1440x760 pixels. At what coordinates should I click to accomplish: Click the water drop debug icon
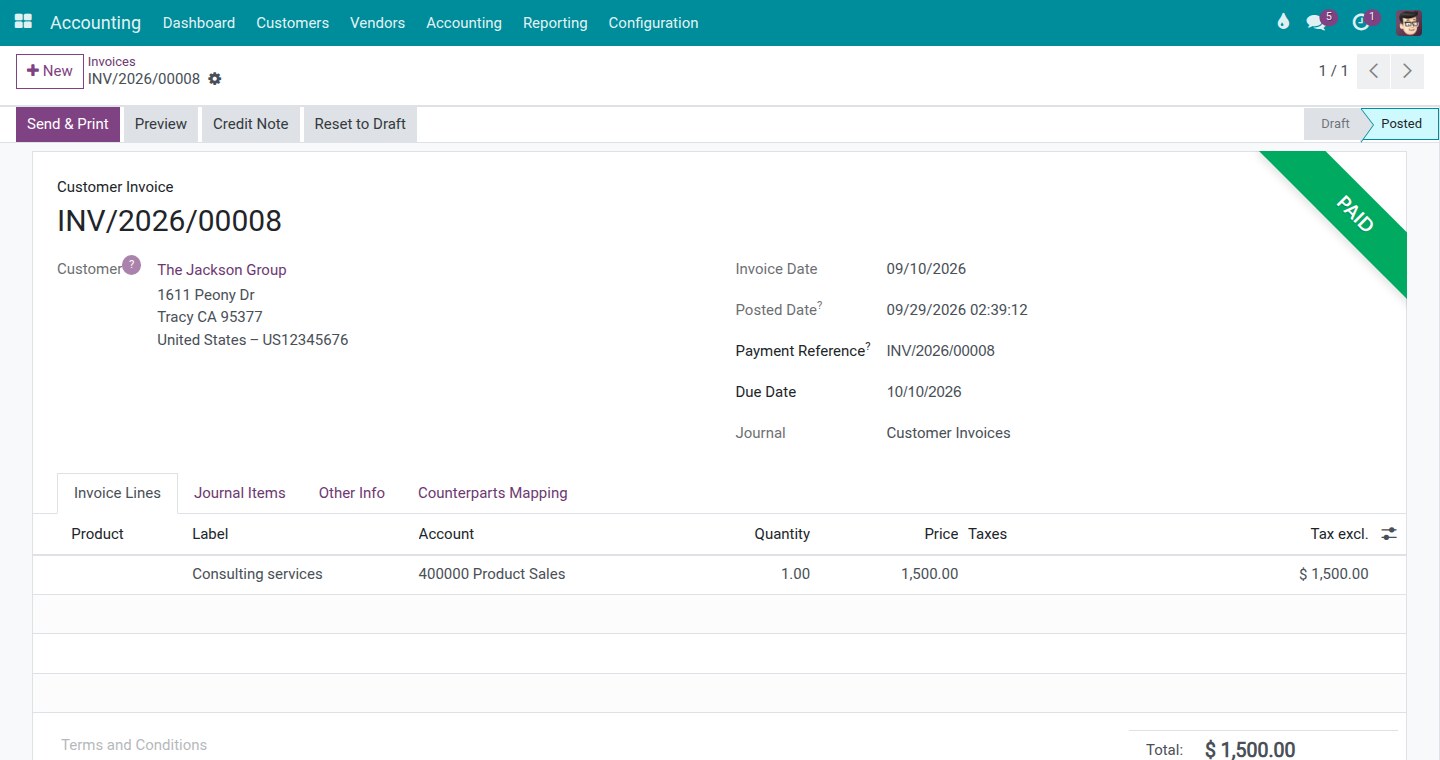pos(1283,22)
